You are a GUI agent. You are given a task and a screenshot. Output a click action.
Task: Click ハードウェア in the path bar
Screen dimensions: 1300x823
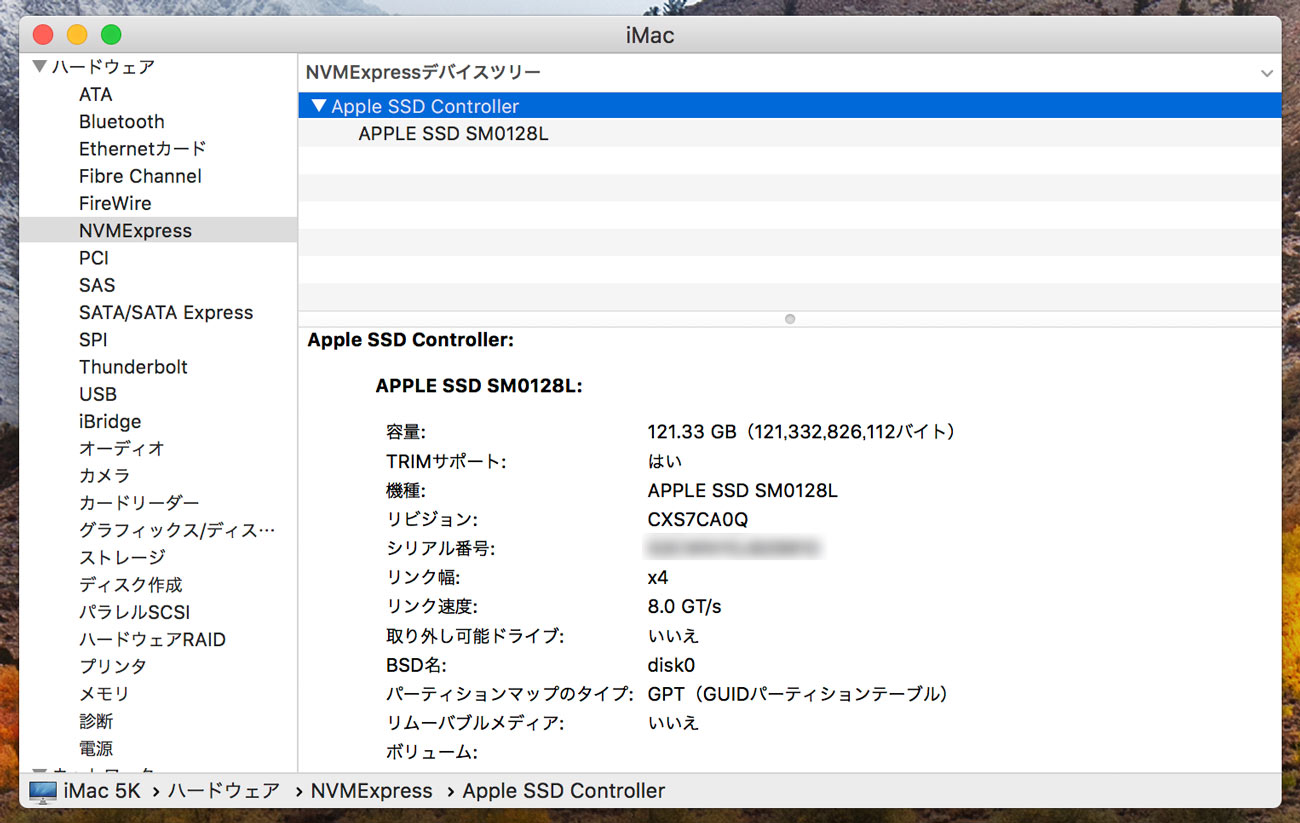click(223, 791)
